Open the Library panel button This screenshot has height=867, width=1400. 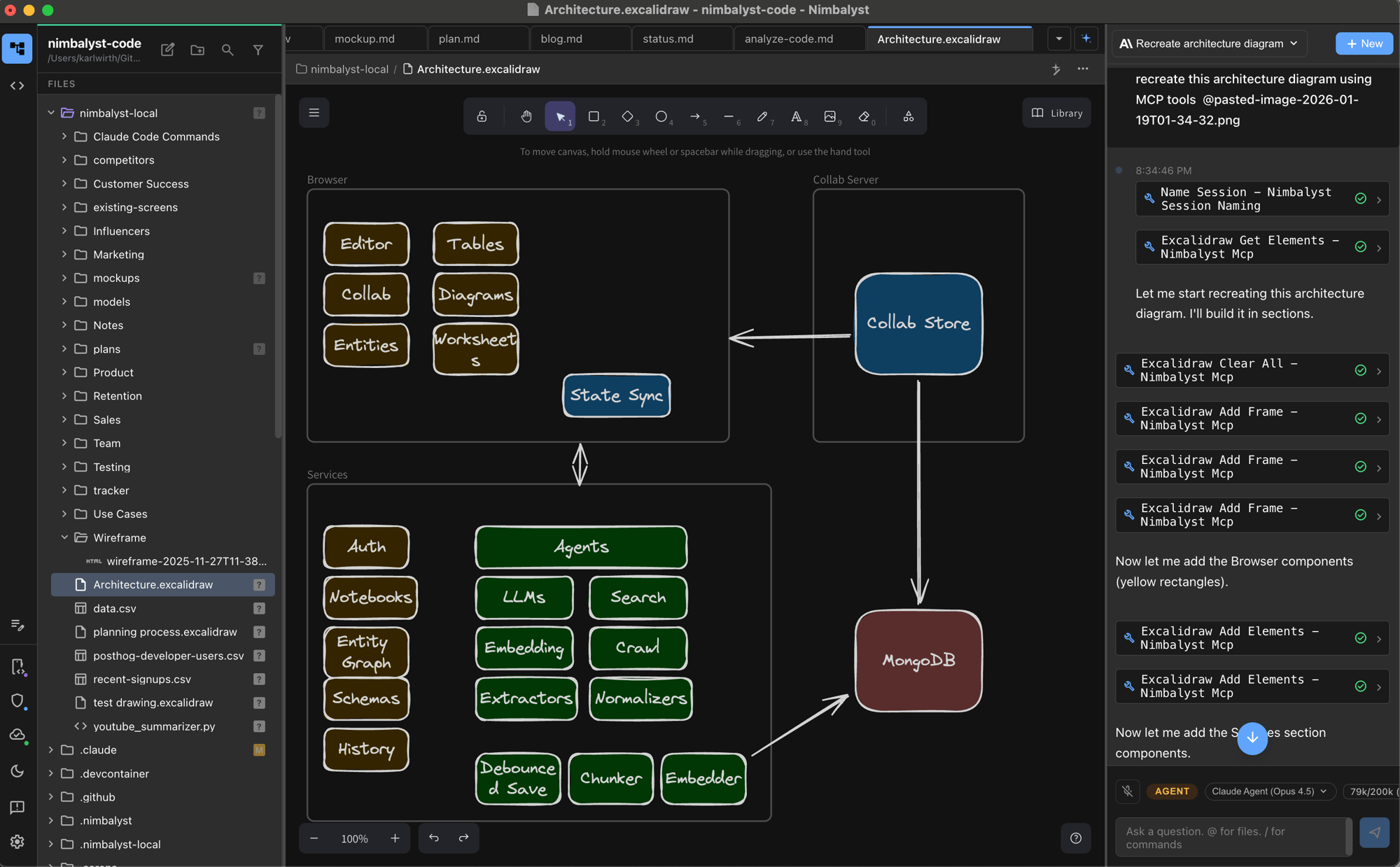pyautogui.click(x=1056, y=113)
